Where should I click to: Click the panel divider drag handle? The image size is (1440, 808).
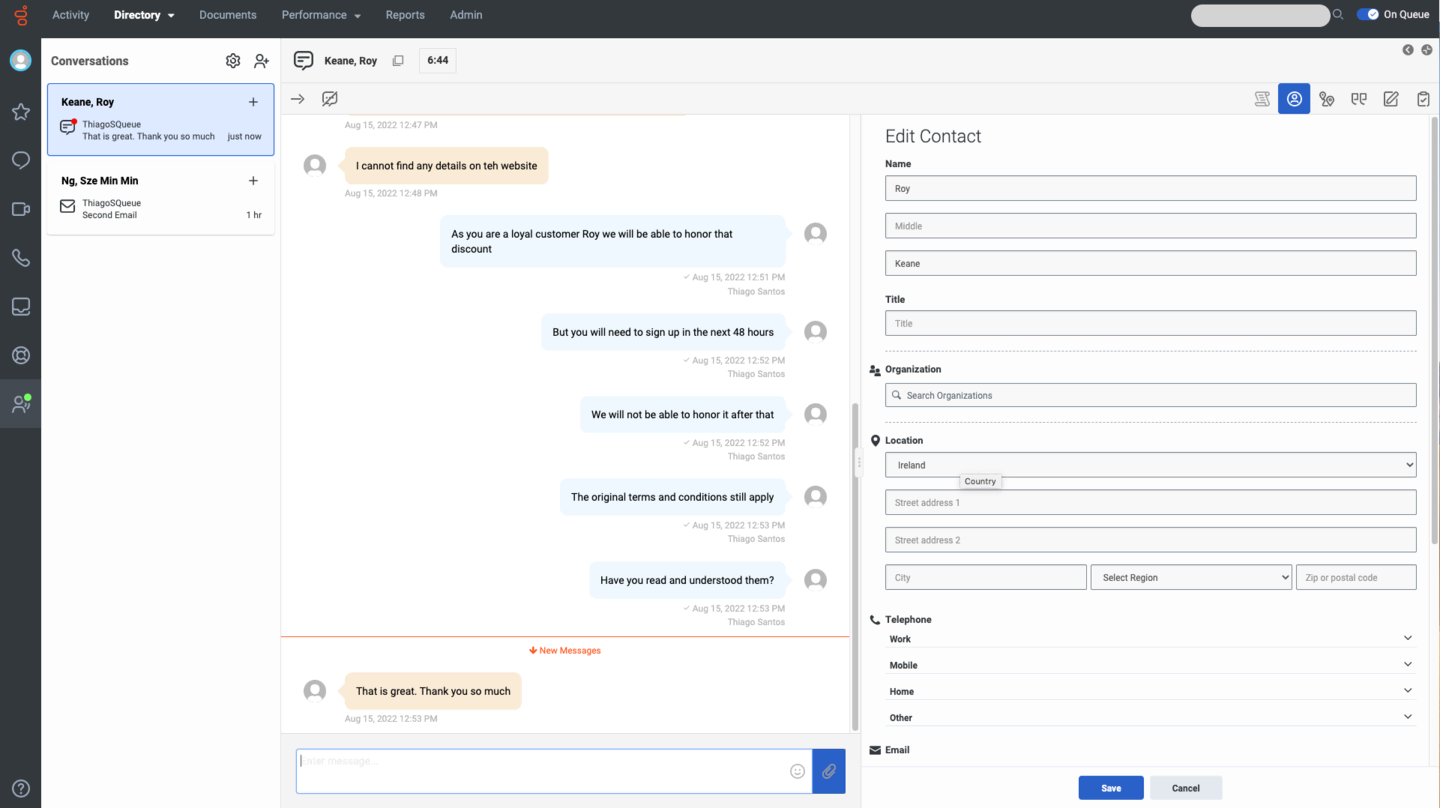click(x=858, y=462)
